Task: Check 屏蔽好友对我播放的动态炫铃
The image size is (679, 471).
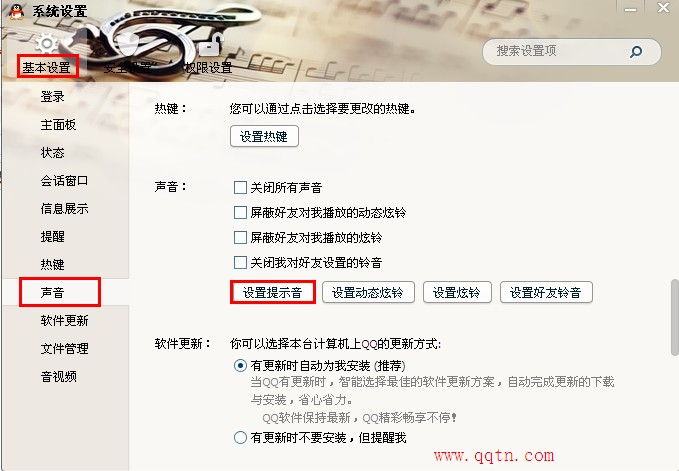Action: coord(240,213)
